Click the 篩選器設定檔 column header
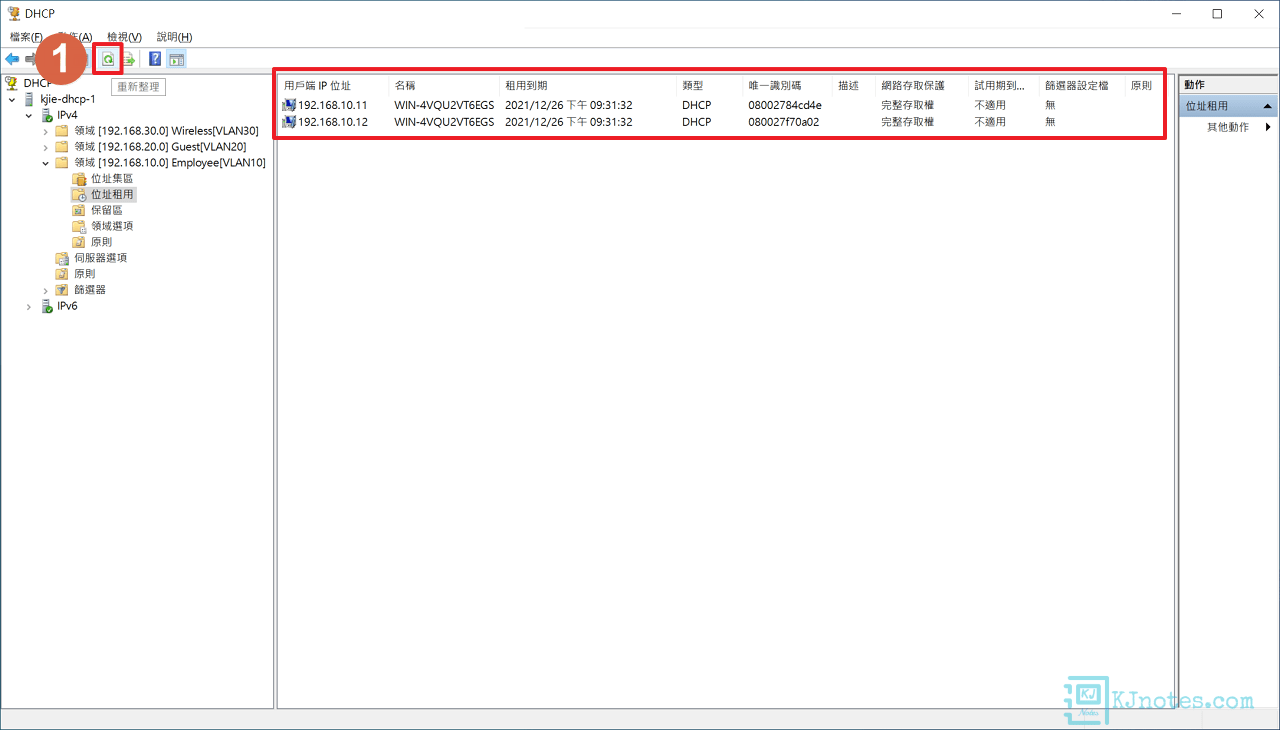Image resolution: width=1280 pixels, height=730 pixels. [x=1082, y=86]
